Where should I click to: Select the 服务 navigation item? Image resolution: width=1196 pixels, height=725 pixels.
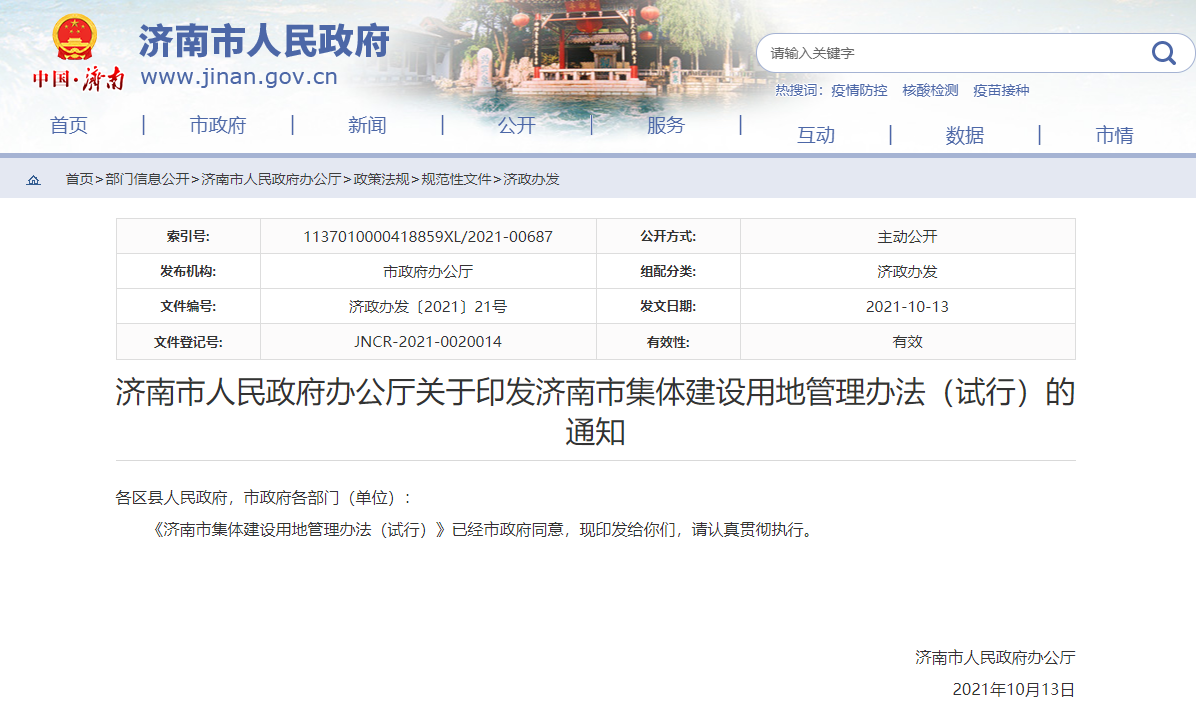[666, 125]
